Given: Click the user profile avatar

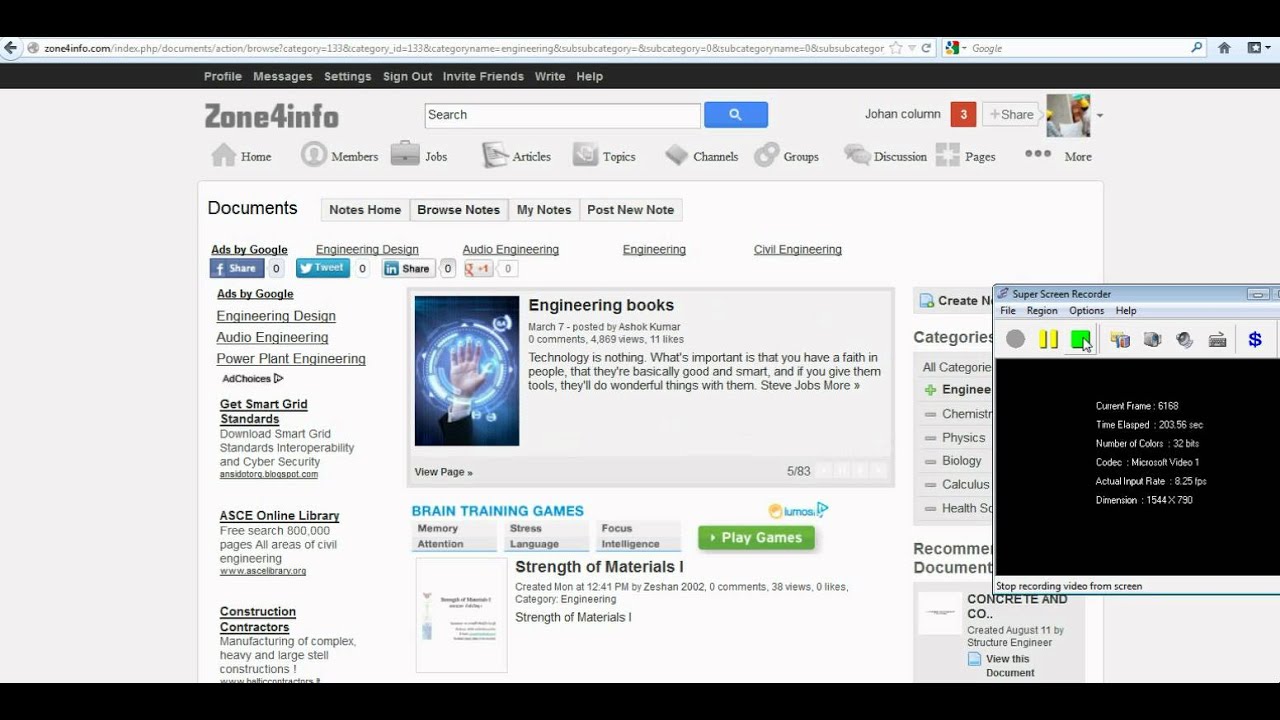Looking at the screenshot, I should pyautogui.click(x=1068, y=116).
